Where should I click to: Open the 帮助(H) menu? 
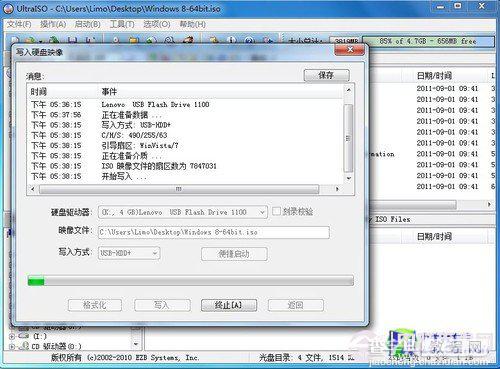193,24
